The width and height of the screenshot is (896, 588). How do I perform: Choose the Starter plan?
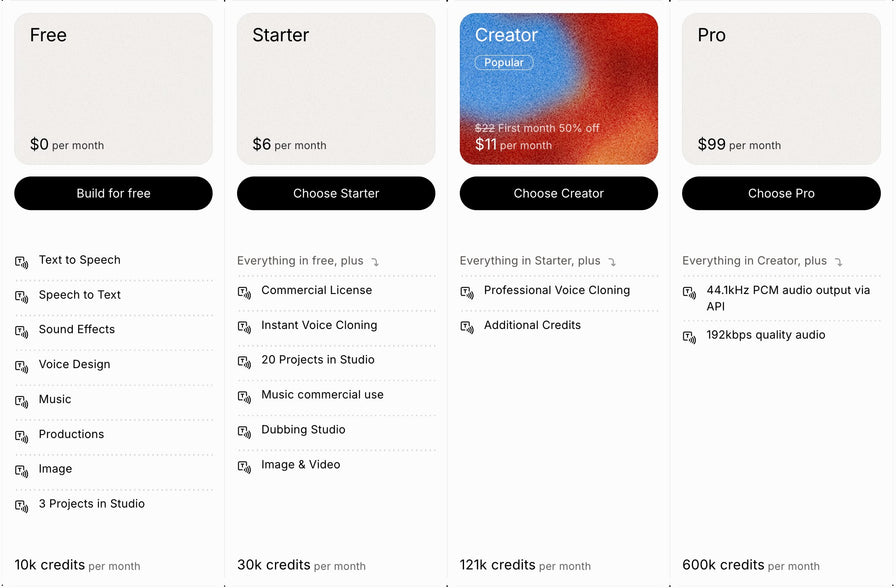pyautogui.click(x=336, y=193)
